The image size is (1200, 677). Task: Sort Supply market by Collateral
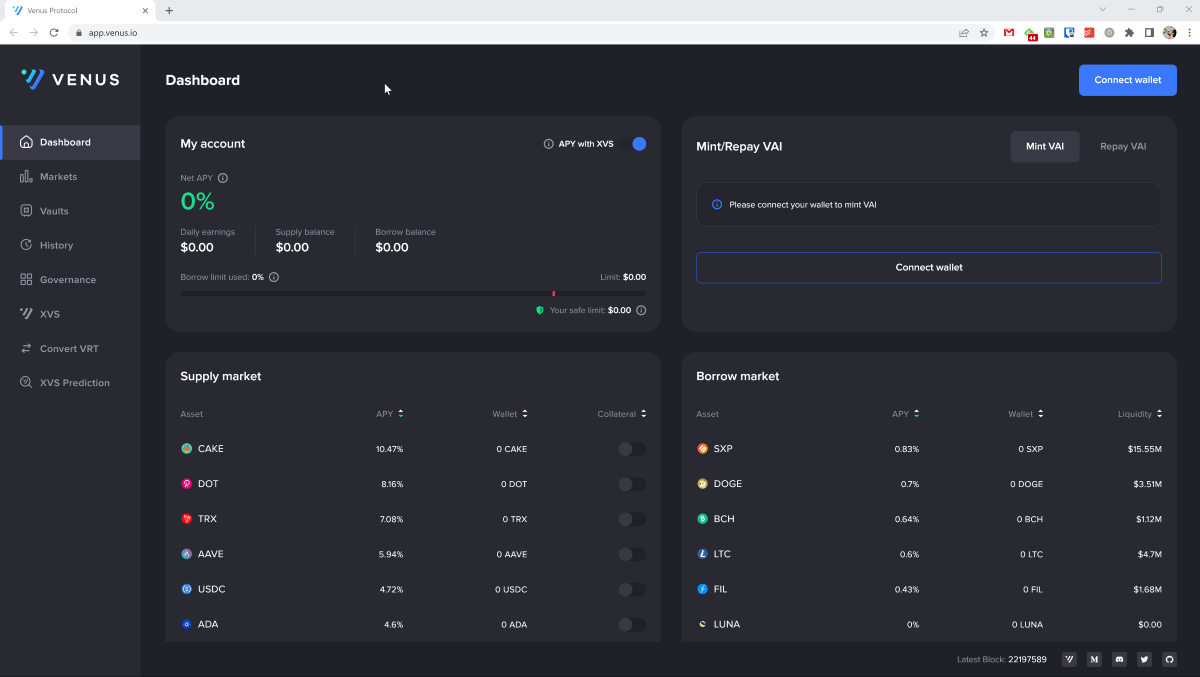click(622, 414)
